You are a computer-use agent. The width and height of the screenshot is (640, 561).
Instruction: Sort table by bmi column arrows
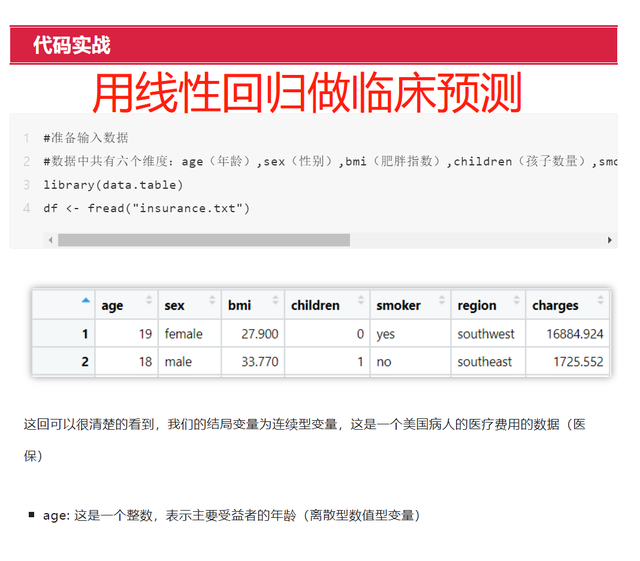276,300
